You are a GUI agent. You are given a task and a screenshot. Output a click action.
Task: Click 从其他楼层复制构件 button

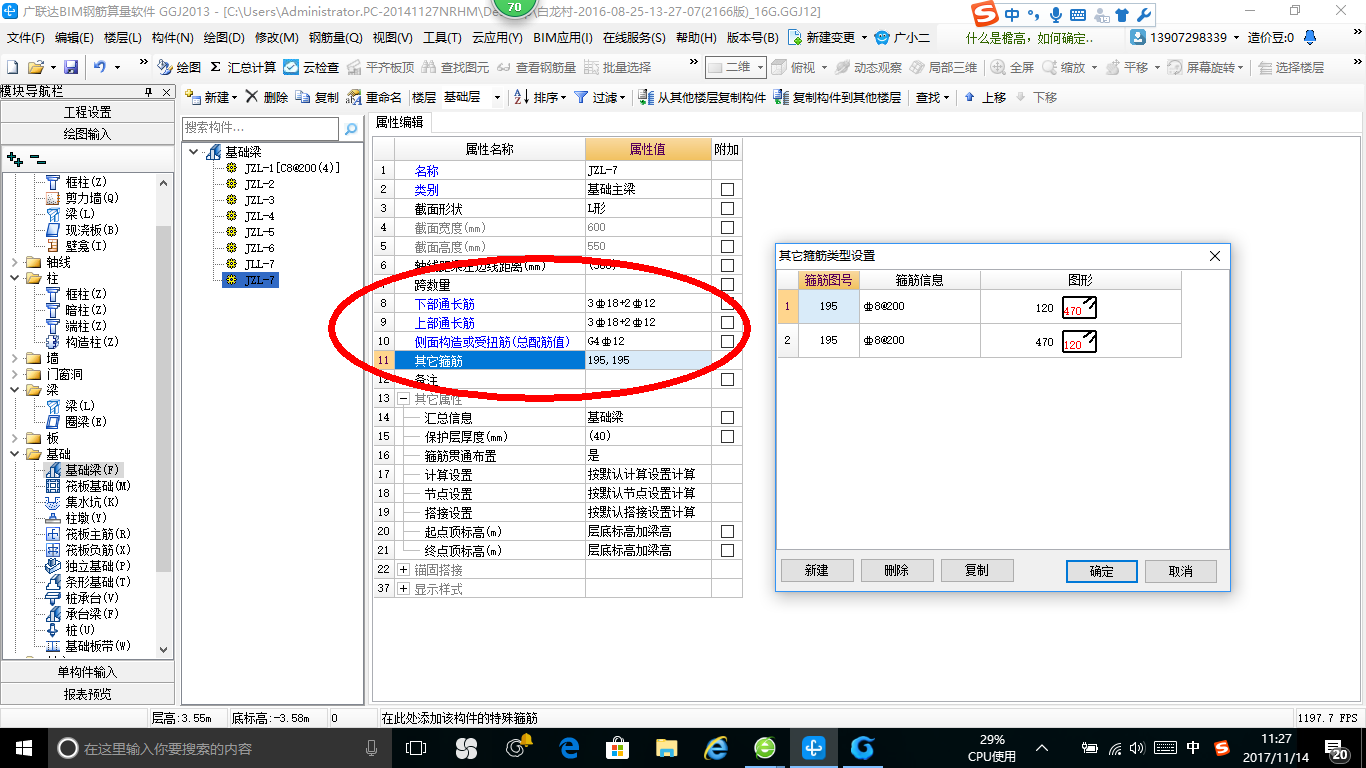703,97
